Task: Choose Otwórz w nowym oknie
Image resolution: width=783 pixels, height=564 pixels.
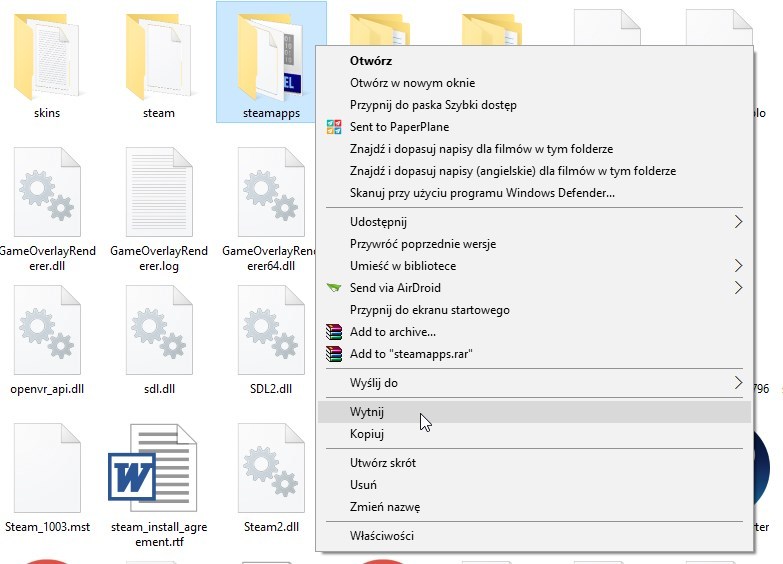Action: tap(534, 83)
